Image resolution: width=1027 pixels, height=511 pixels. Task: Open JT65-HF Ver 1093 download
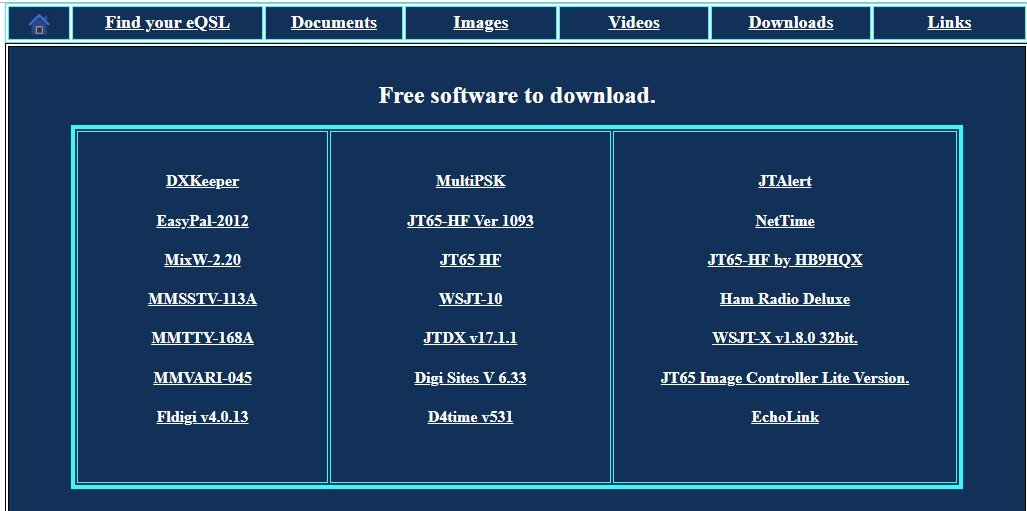pyautogui.click(x=470, y=221)
